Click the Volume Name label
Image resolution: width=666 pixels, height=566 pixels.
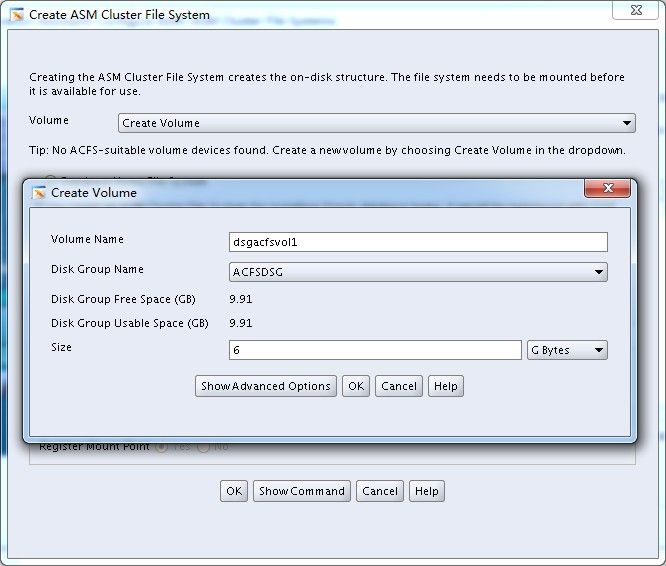point(87,239)
